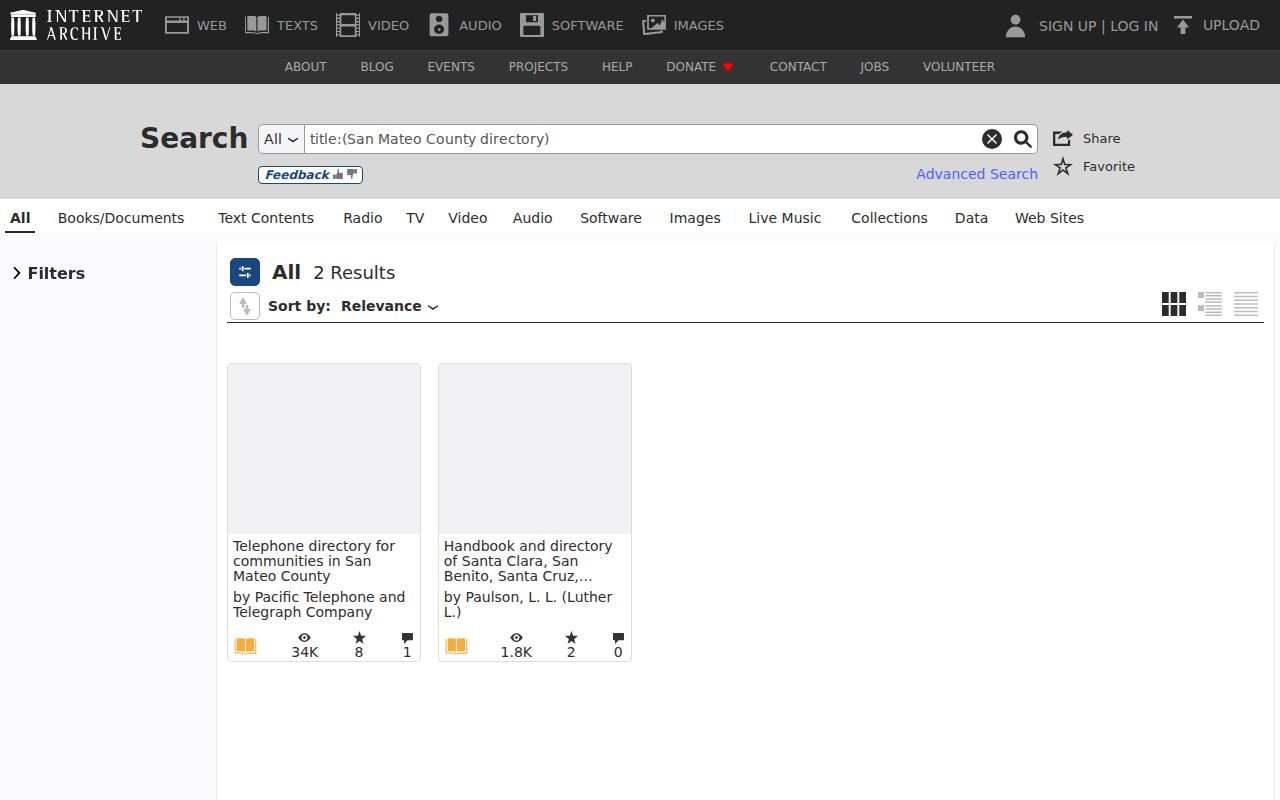
Task: Click the Internet Archive logo
Action: [76, 25]
